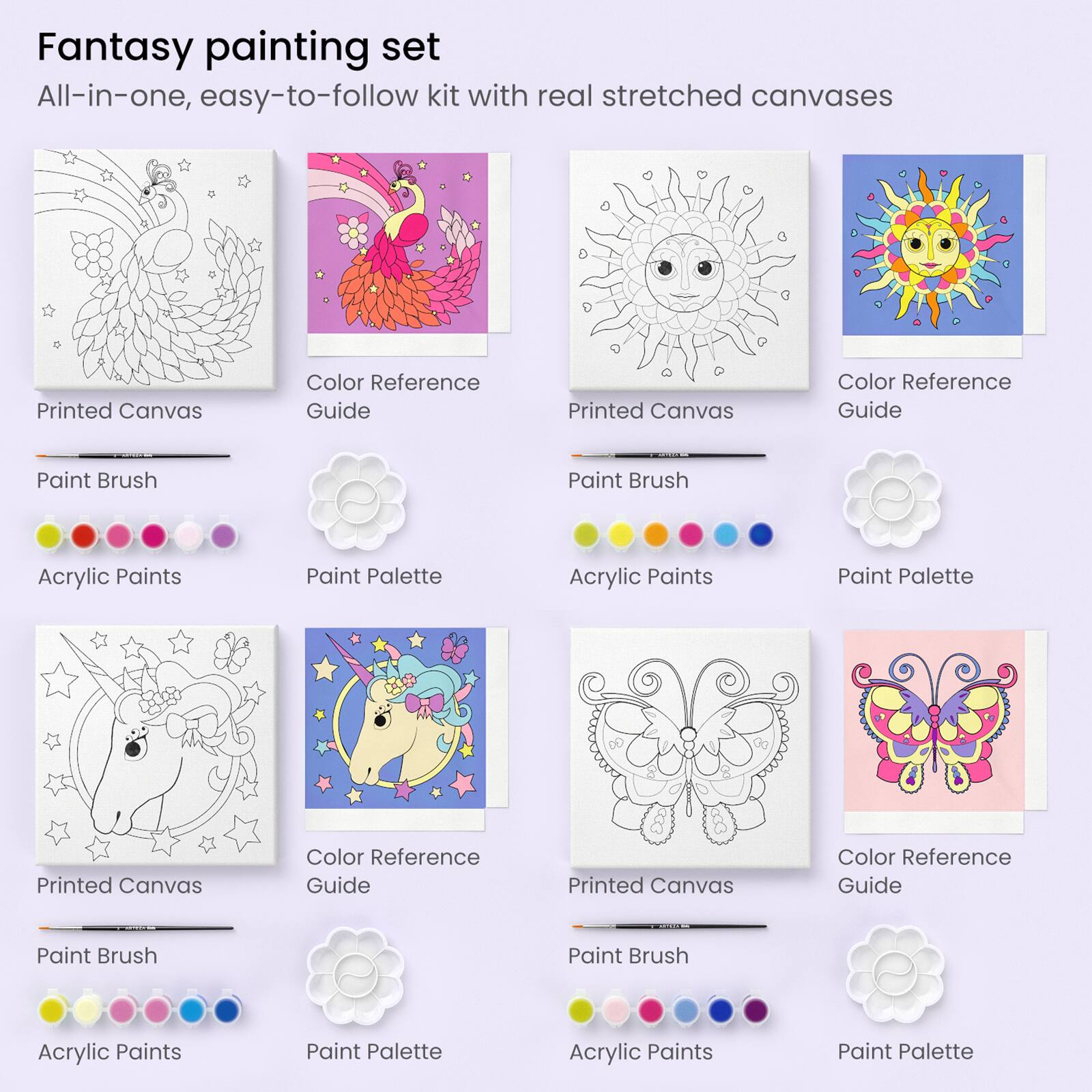Select the orange acrylic paint pot

coord(655,534)
